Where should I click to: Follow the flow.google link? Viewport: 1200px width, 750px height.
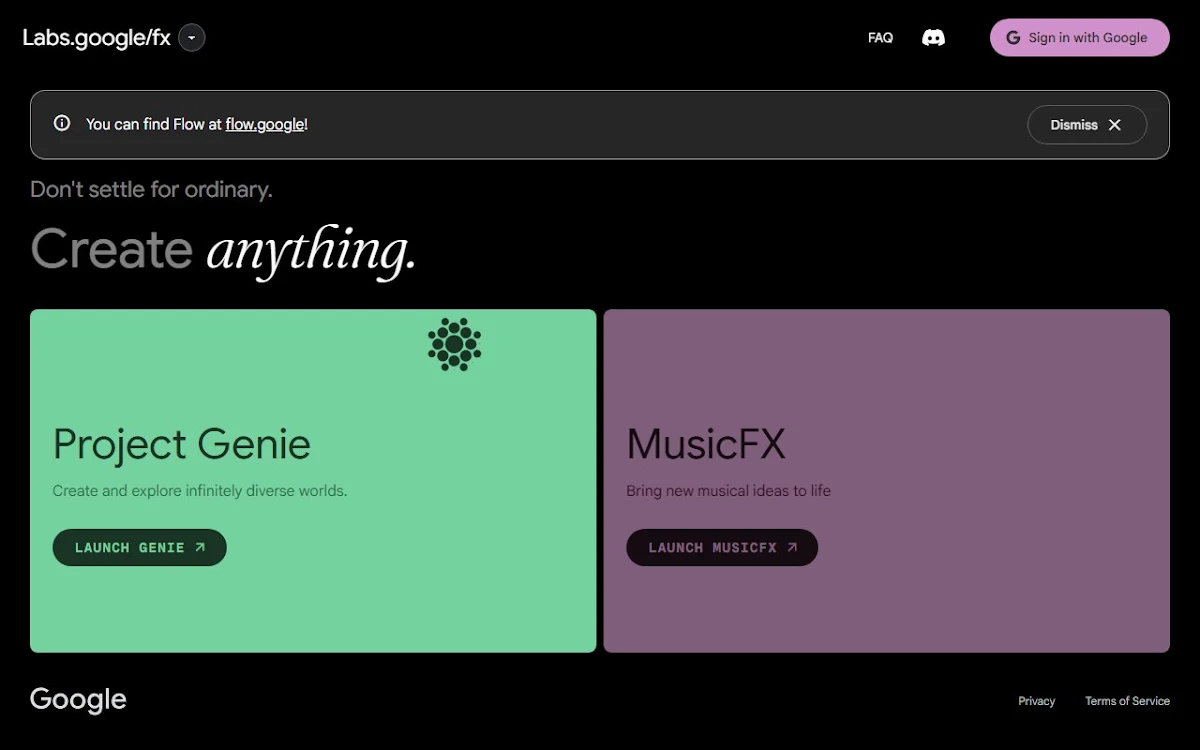point(265,125)
